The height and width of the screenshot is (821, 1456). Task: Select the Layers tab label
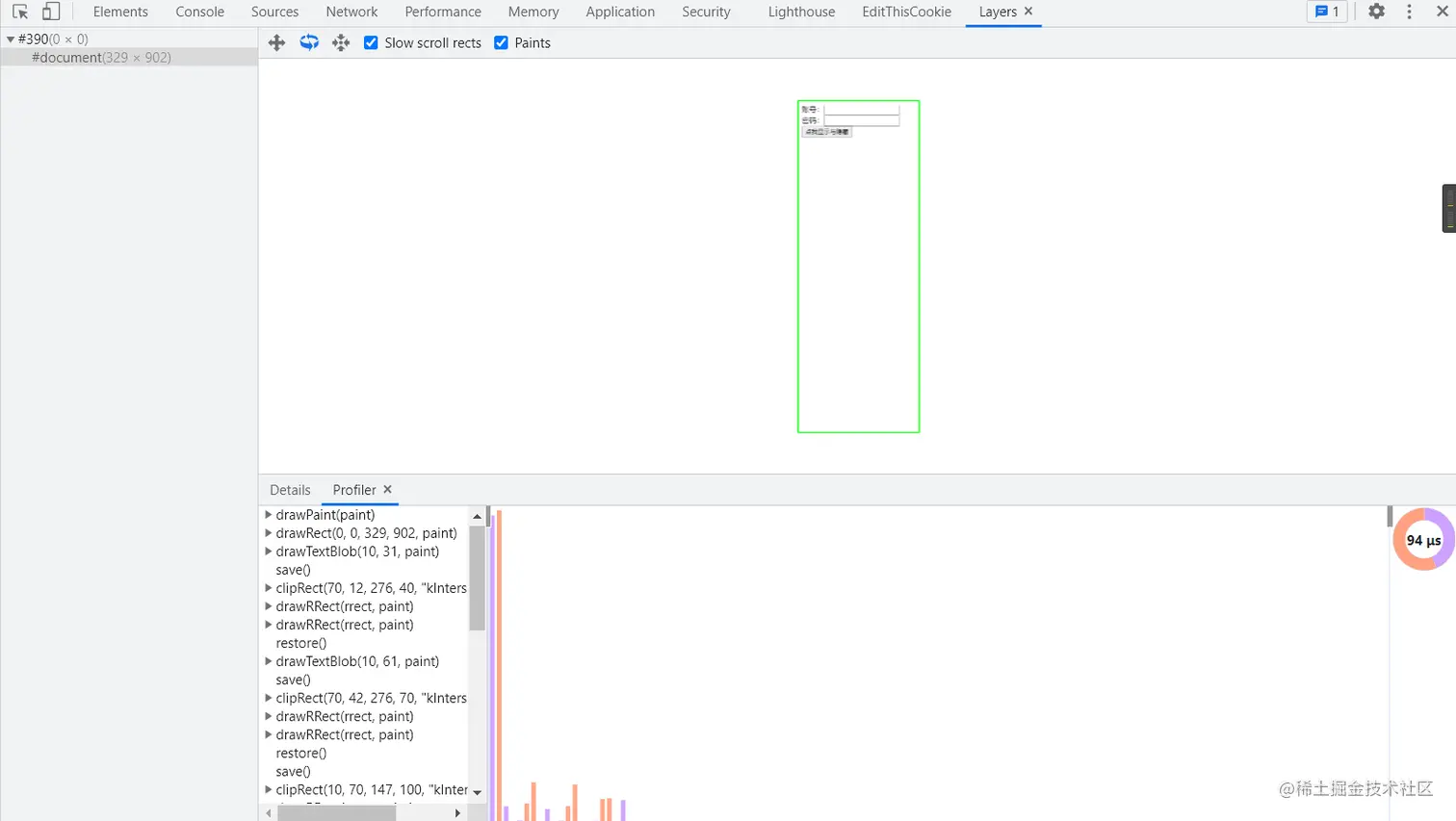(x=998, y=12)
